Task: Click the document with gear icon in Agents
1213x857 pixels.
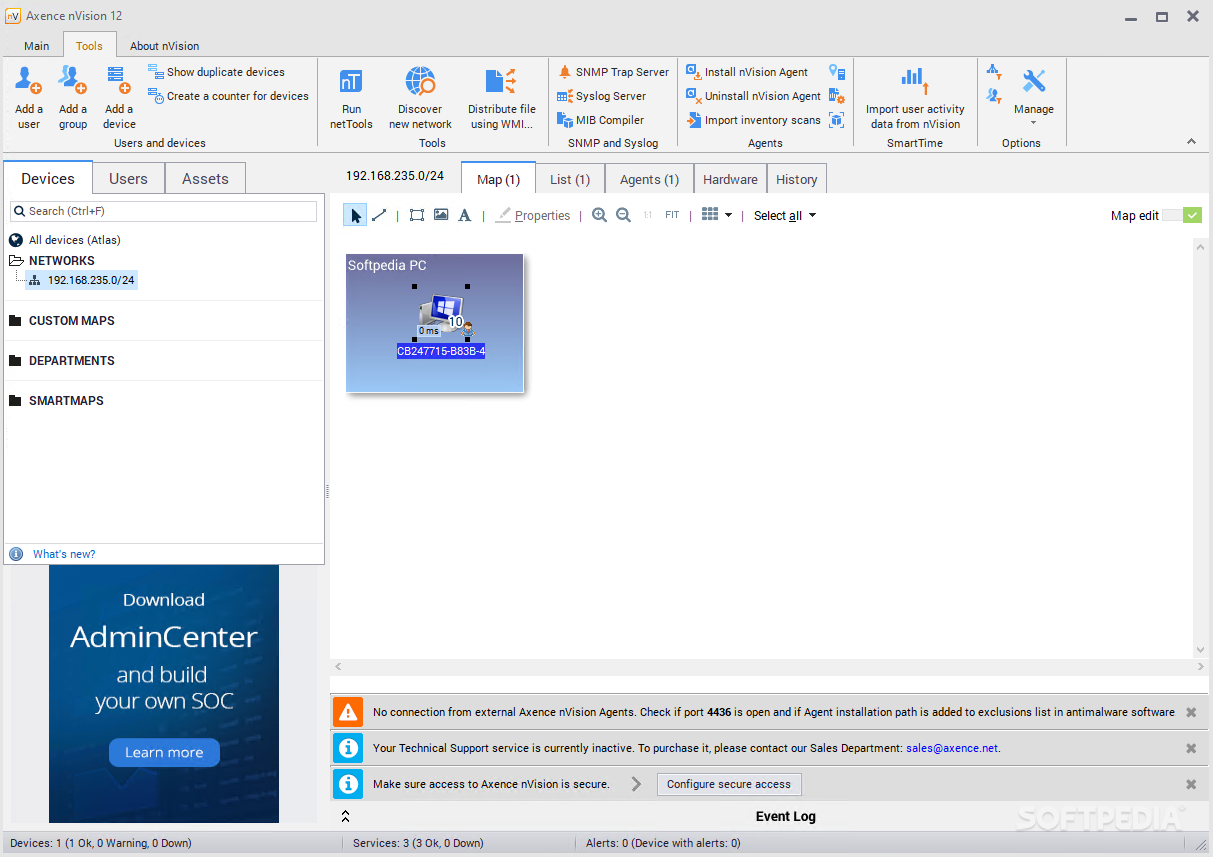Action: (x=837, y=96)
